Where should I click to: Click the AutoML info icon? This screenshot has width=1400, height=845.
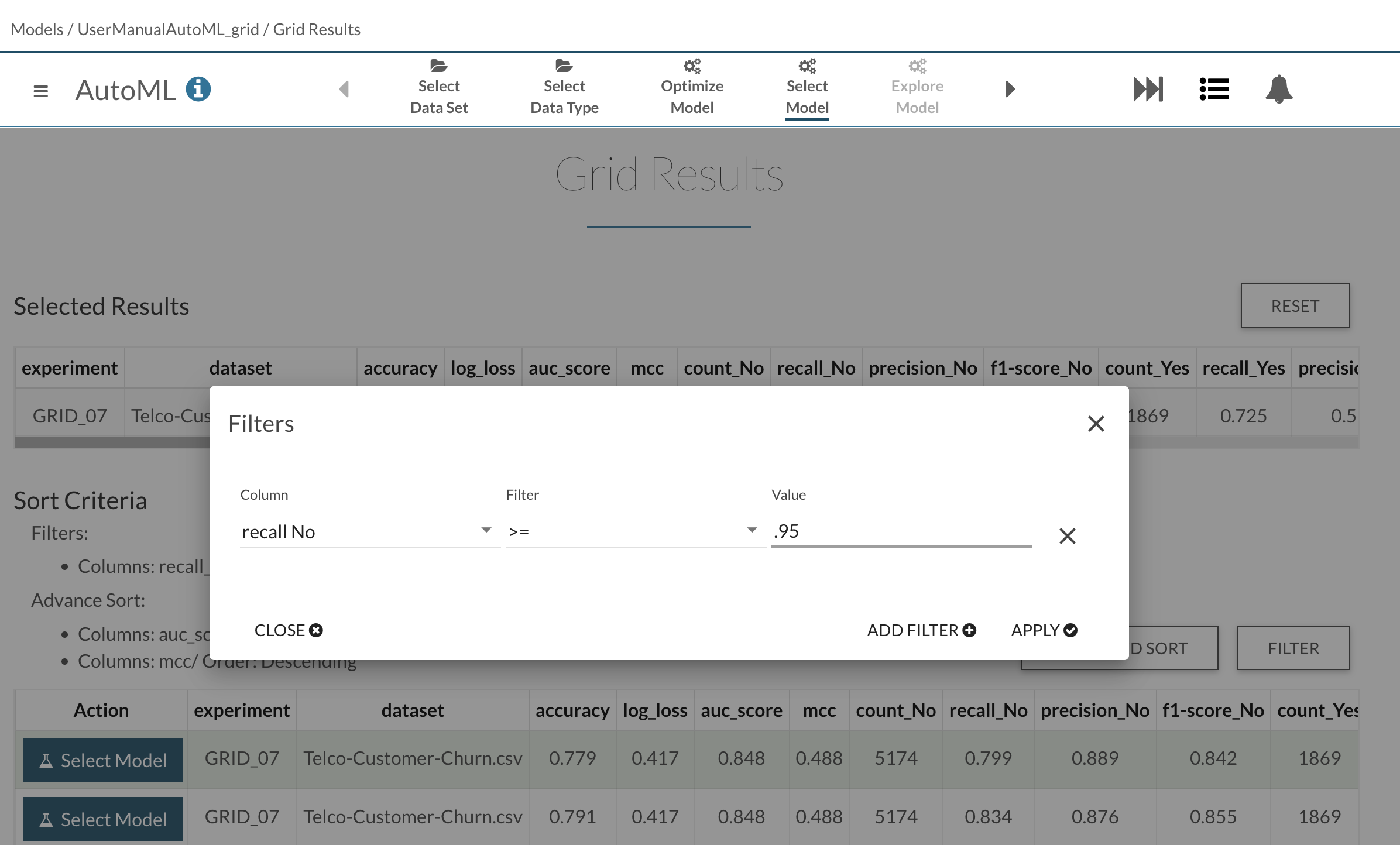point(198,90)
